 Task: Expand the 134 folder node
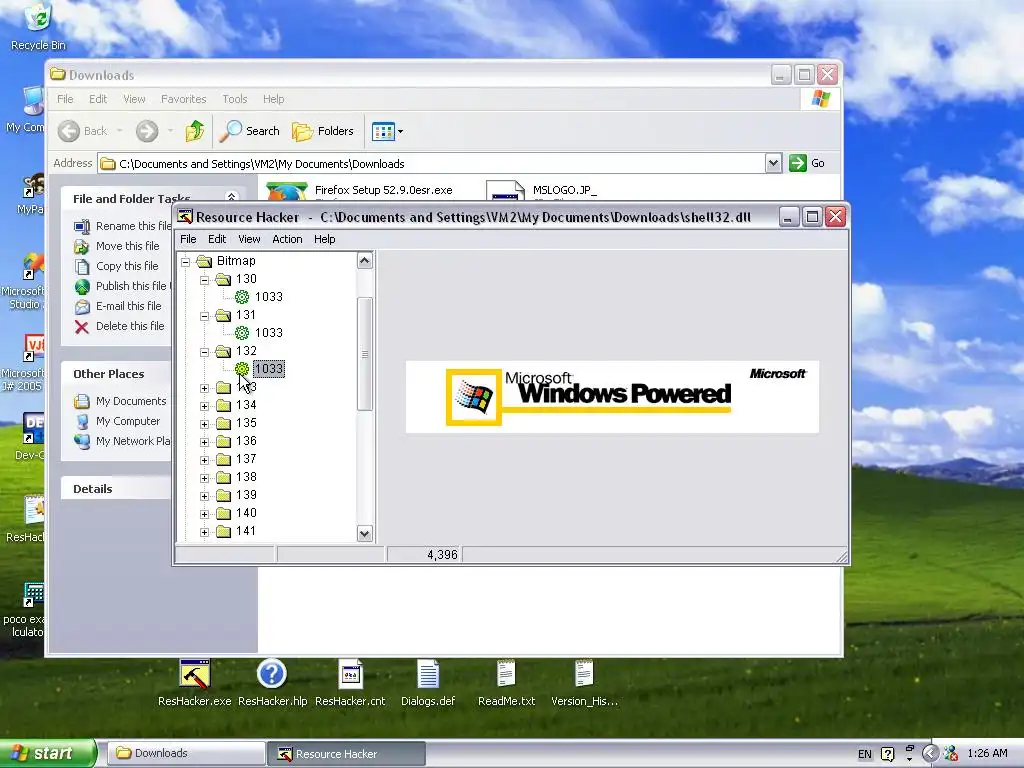[204, 406]
